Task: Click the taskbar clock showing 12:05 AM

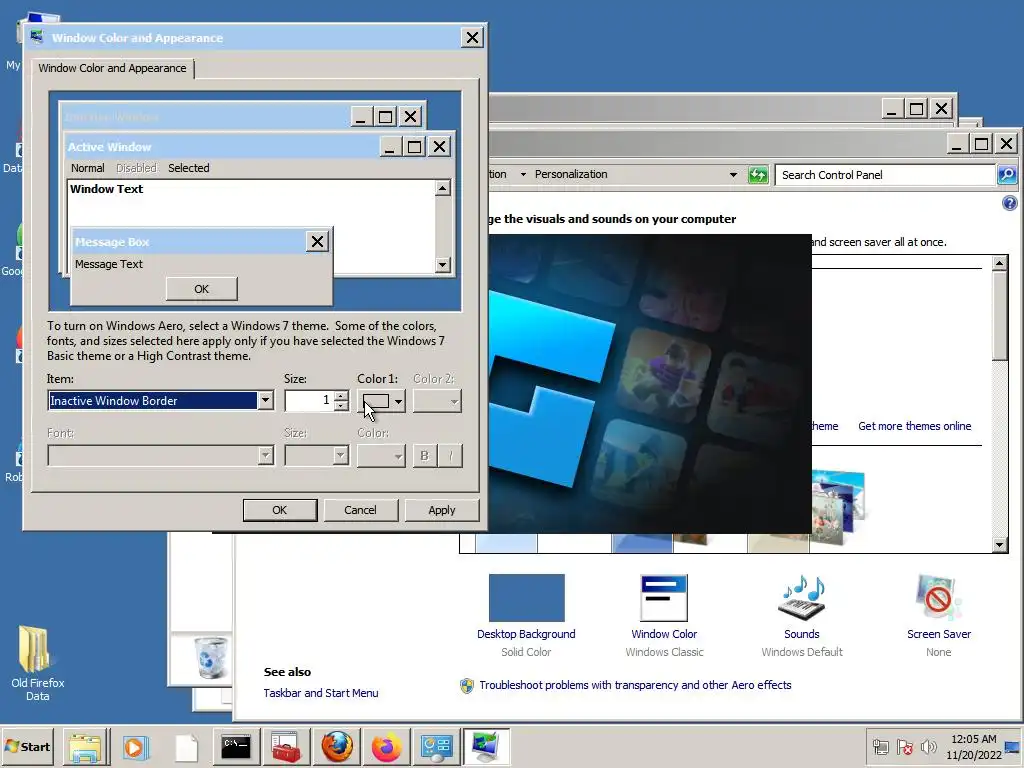Action: click(973, 747)
